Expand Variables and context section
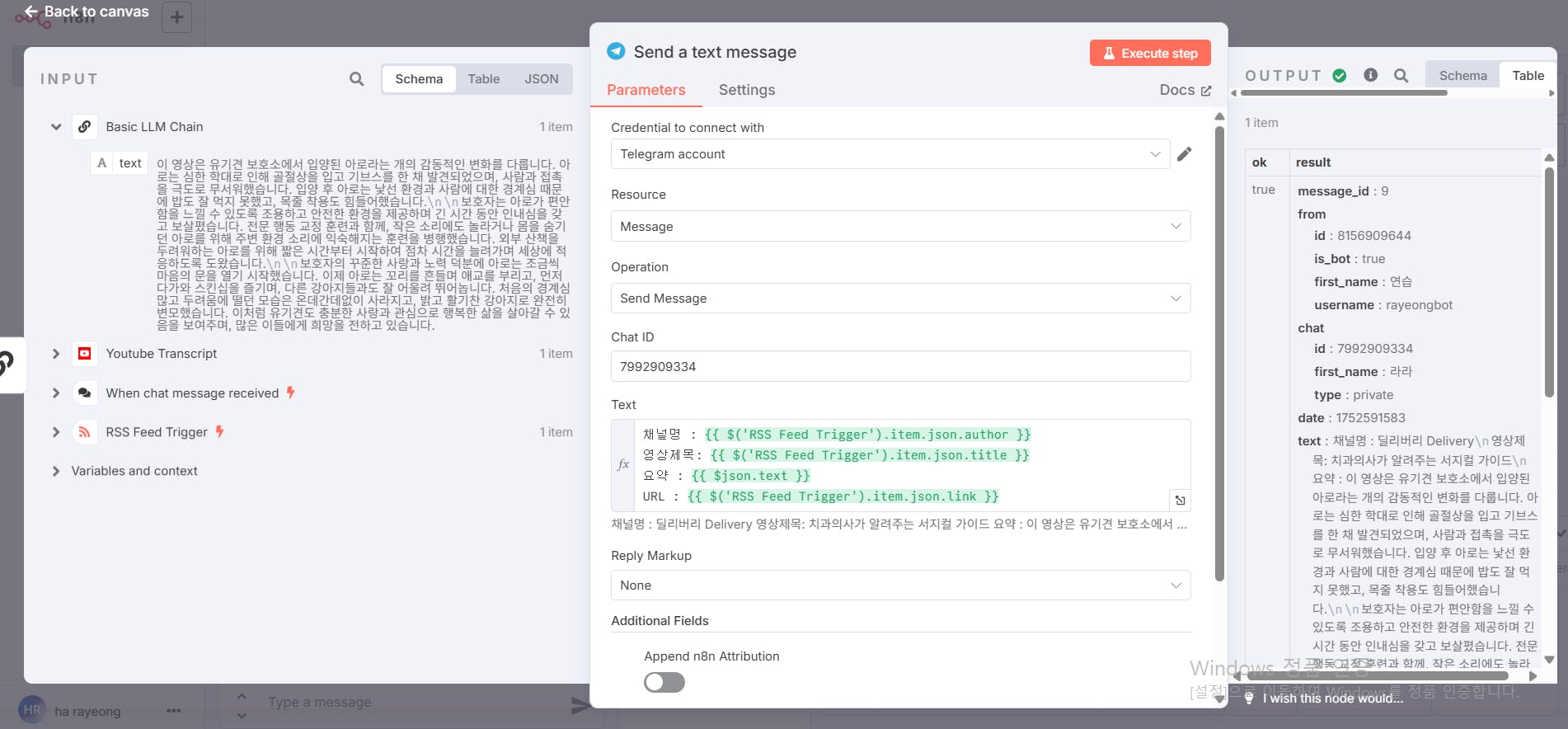1568x729 pixels. [56, 471]
